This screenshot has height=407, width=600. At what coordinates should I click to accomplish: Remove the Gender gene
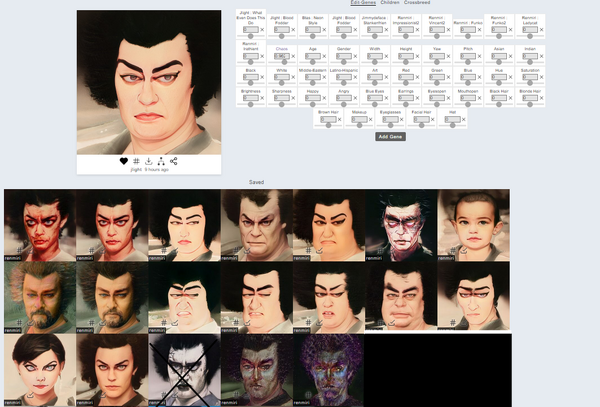click(355, 56)
